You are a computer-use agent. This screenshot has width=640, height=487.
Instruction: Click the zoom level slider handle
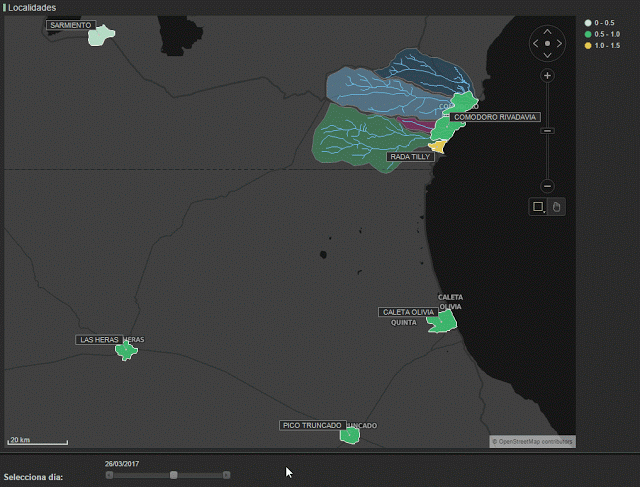[547, 131]
